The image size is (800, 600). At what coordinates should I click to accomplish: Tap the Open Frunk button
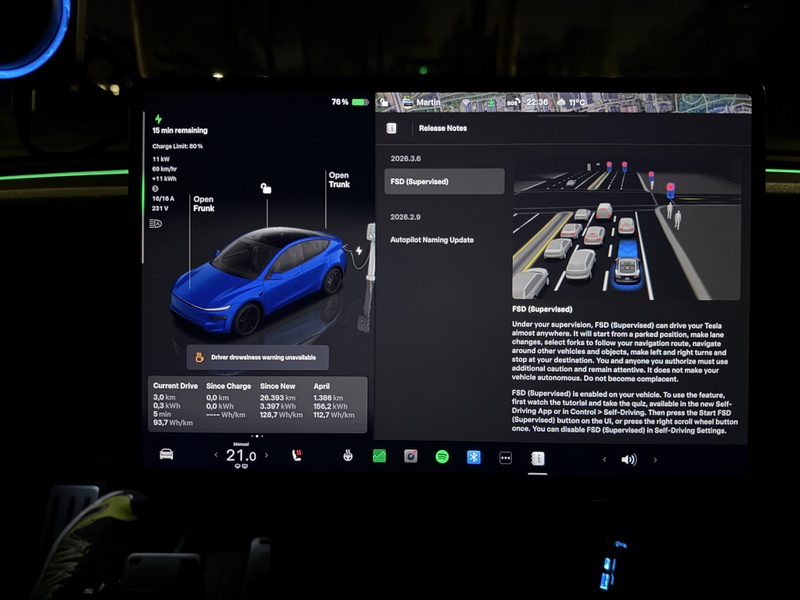coord(204,204)
